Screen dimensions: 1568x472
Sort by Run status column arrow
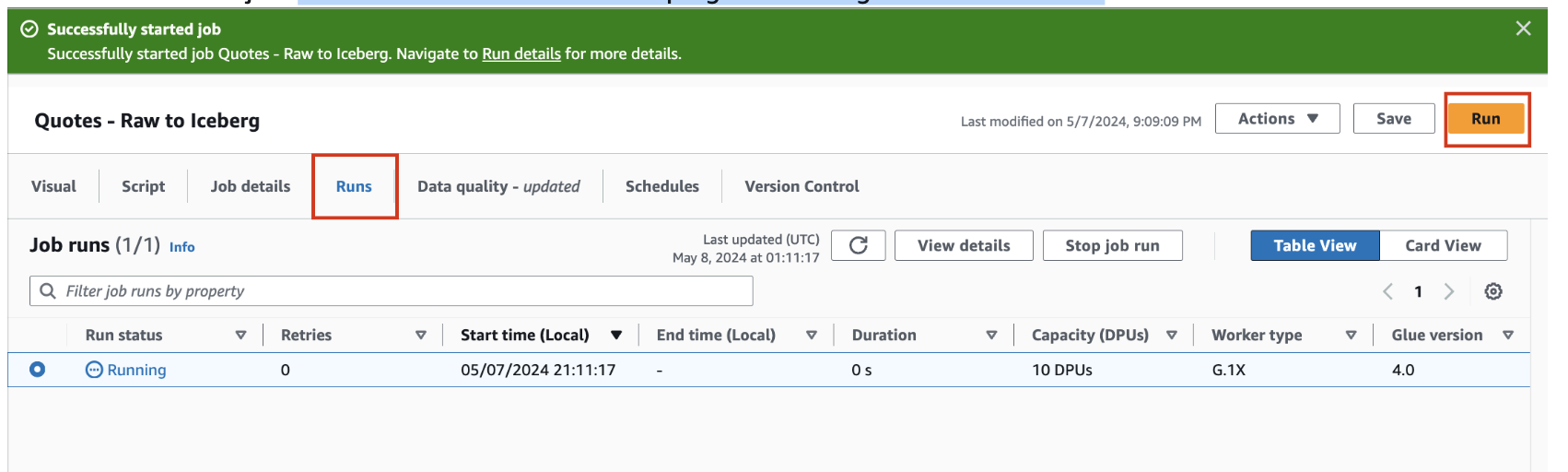240,336
